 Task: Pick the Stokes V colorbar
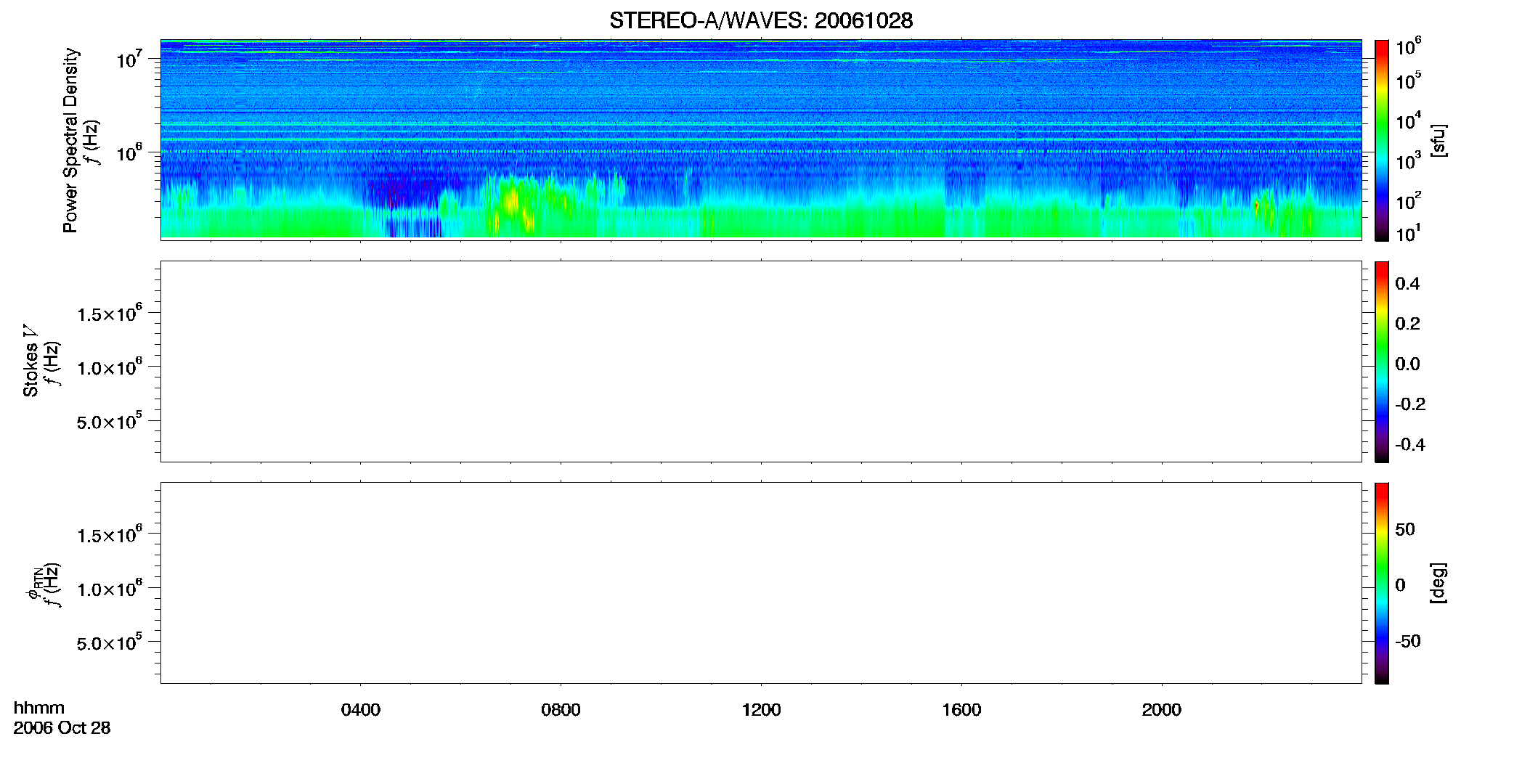pos(1382,362)
